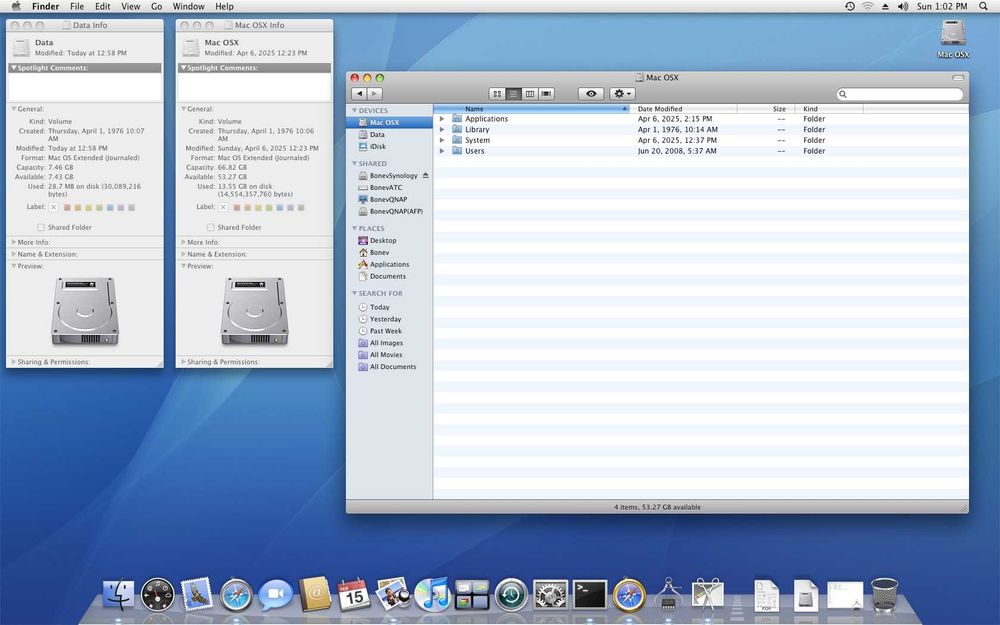Activate Spaces from the Dock
1000x625 pixels.
472,594
